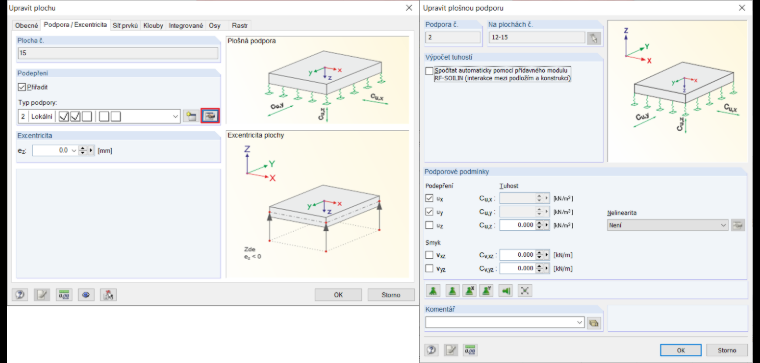760x363 pixels.
Task: Click the Cv,yz stiffness value field
Action: point(517,268)
